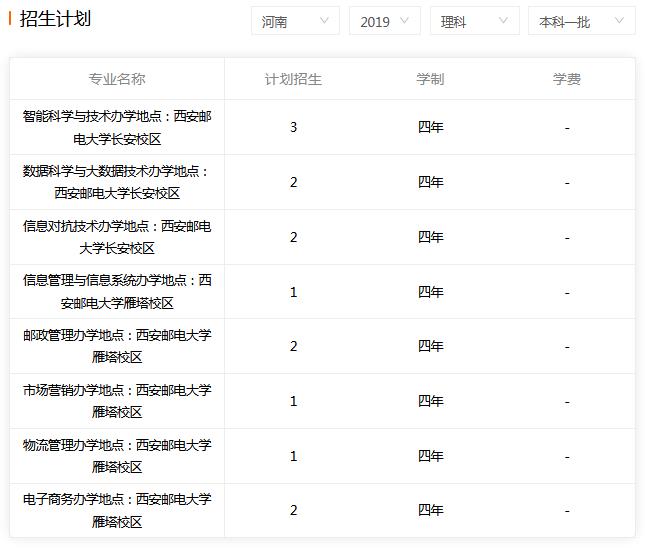The width and height of the screenshot is (645, 548).
Task: Click the 学费 column header
Action: [x=567, y=79]
